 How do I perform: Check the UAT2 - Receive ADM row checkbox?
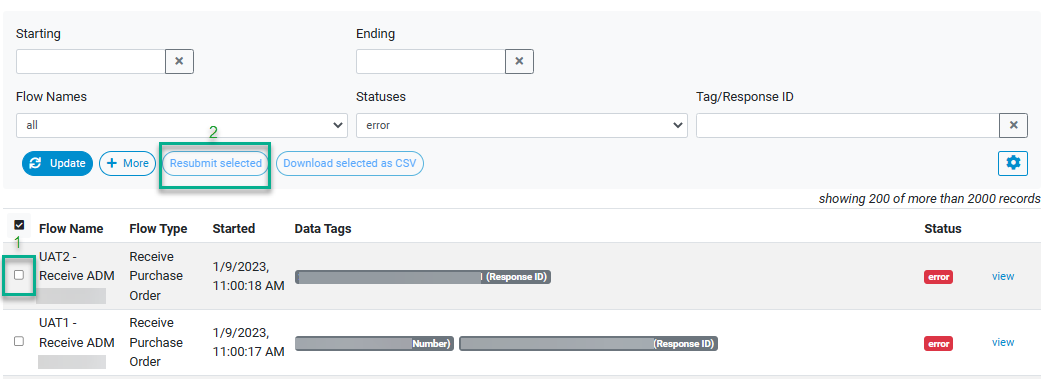point(19,274)
